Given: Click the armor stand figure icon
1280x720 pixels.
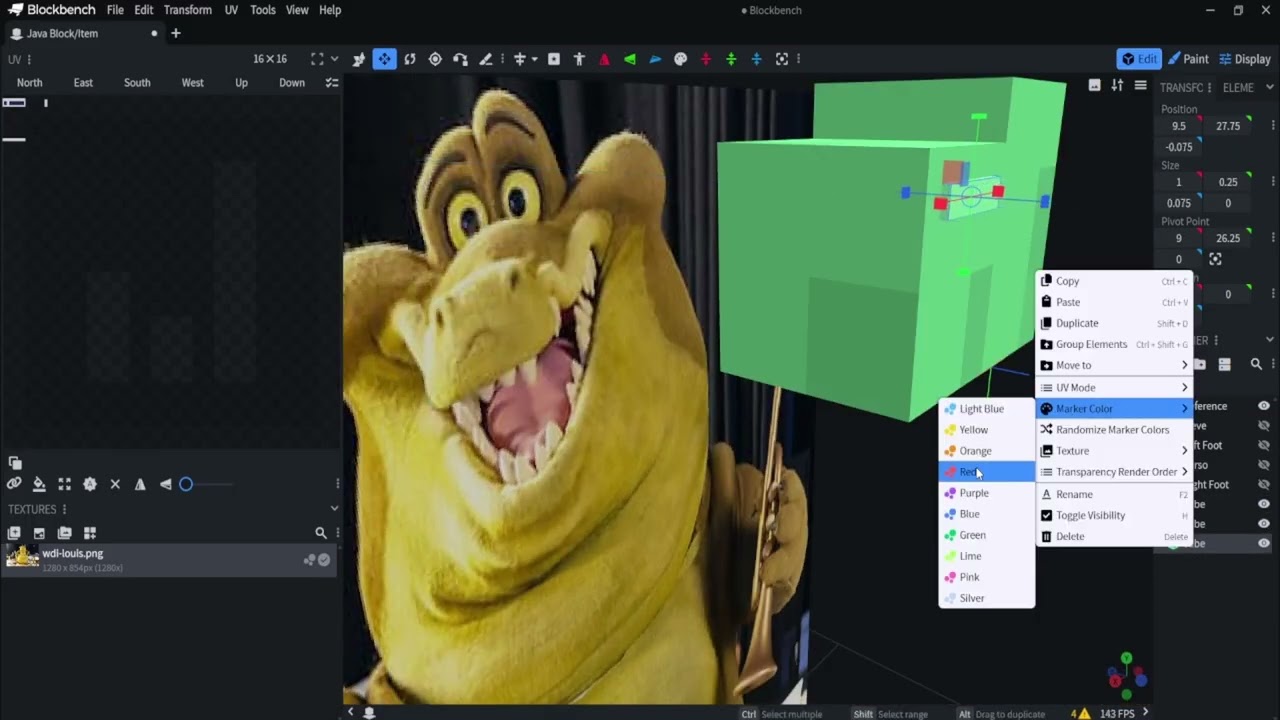Looking at the screenshot, I should (579, 59).
